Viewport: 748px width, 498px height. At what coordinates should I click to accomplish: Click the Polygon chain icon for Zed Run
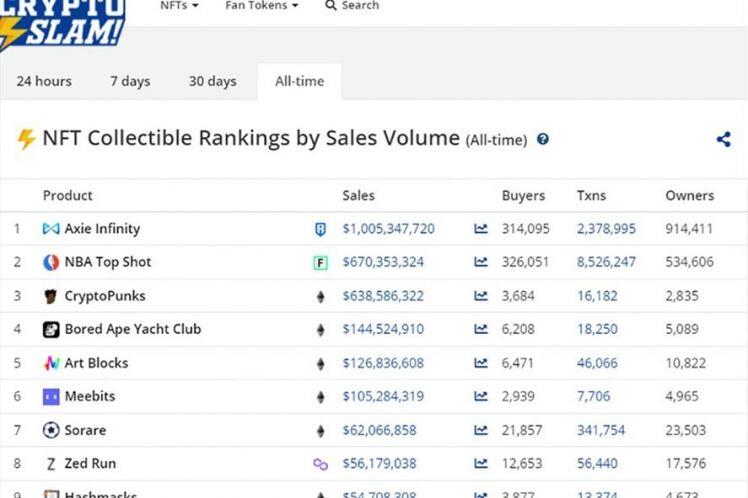[321, 464]
